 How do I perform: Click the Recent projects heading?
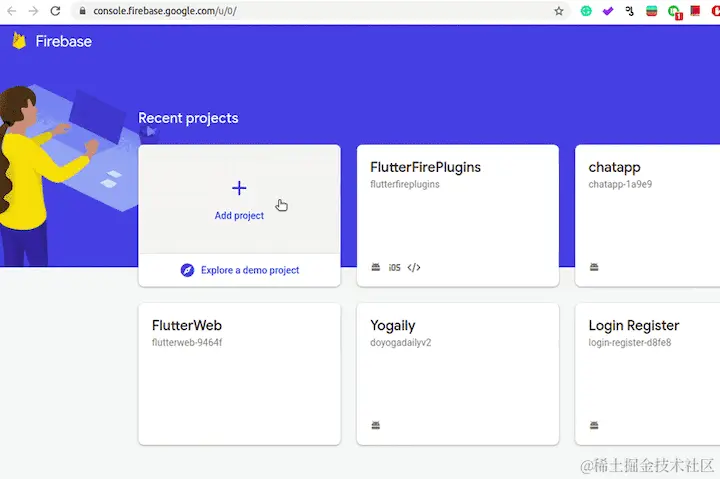click(188, 118)
